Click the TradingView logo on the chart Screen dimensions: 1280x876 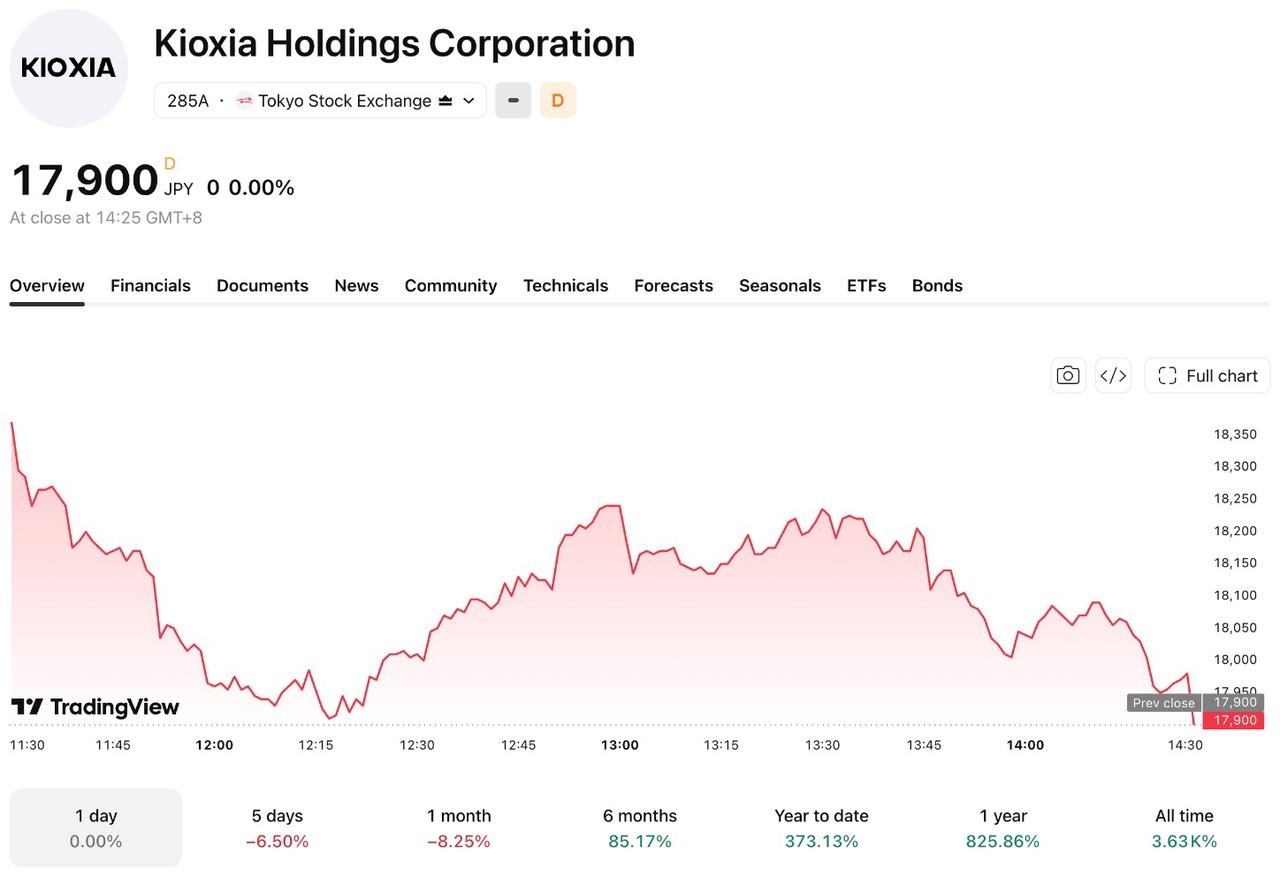(x=95, y=707)
